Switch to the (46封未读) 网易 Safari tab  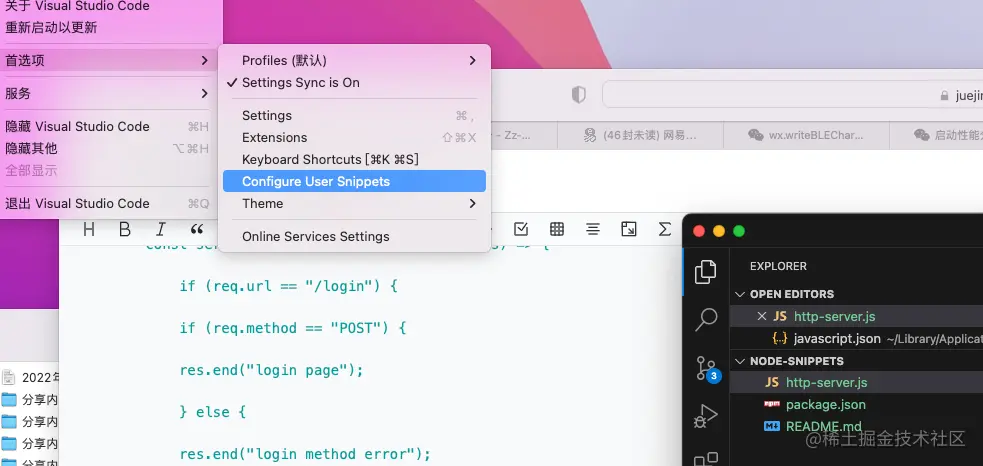pyautogui.click(x=640, y=135)
